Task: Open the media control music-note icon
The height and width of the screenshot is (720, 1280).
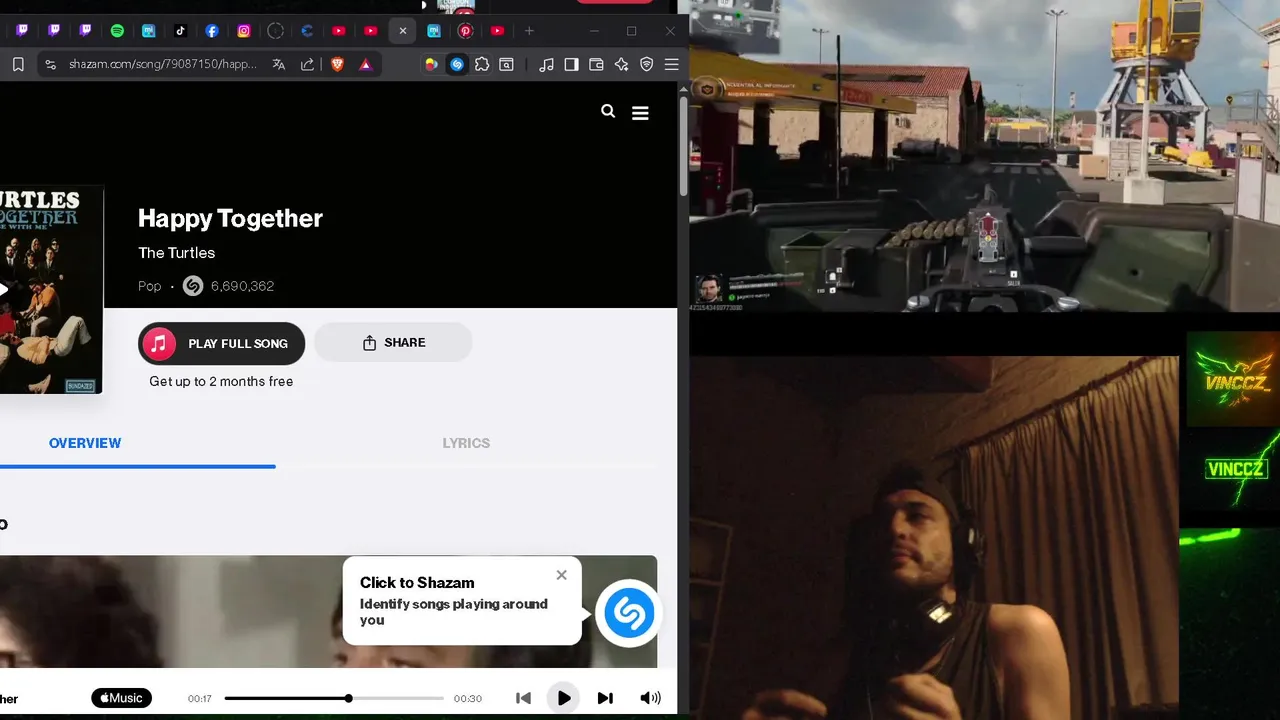Action: [x=546, y=64]
